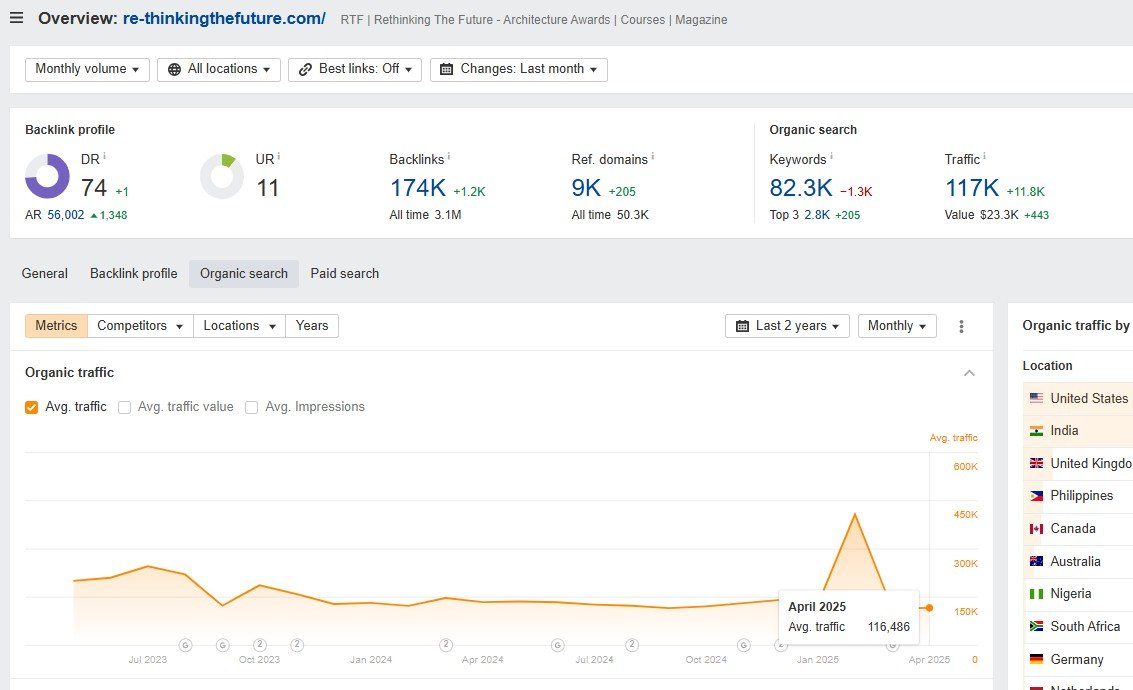This screenshot has height=690, width=1133.
Task: Enable the Avg. Impressions checkbox
Action: pyautogui.click(x=251, y=407)
